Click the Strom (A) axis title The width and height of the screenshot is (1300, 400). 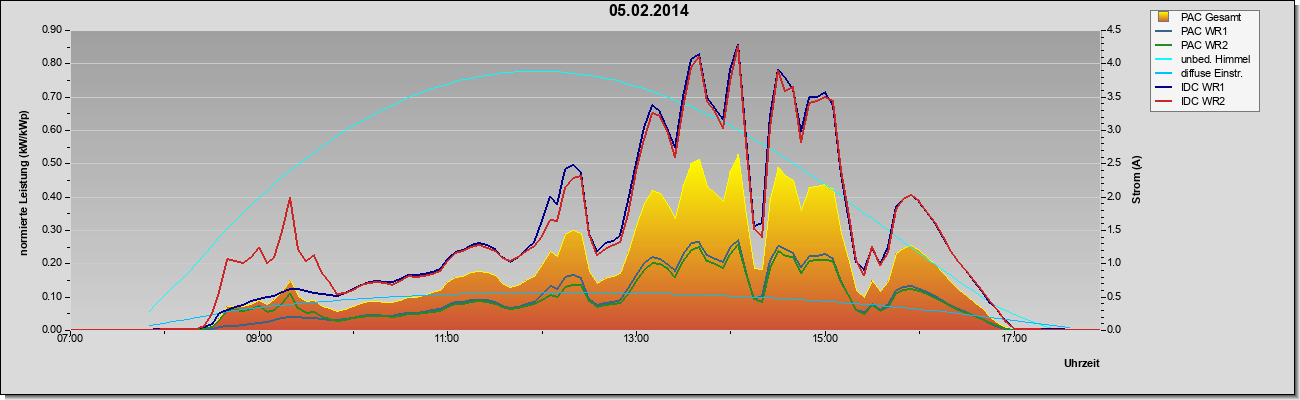pyautogui.click(x=1137, y=180)
